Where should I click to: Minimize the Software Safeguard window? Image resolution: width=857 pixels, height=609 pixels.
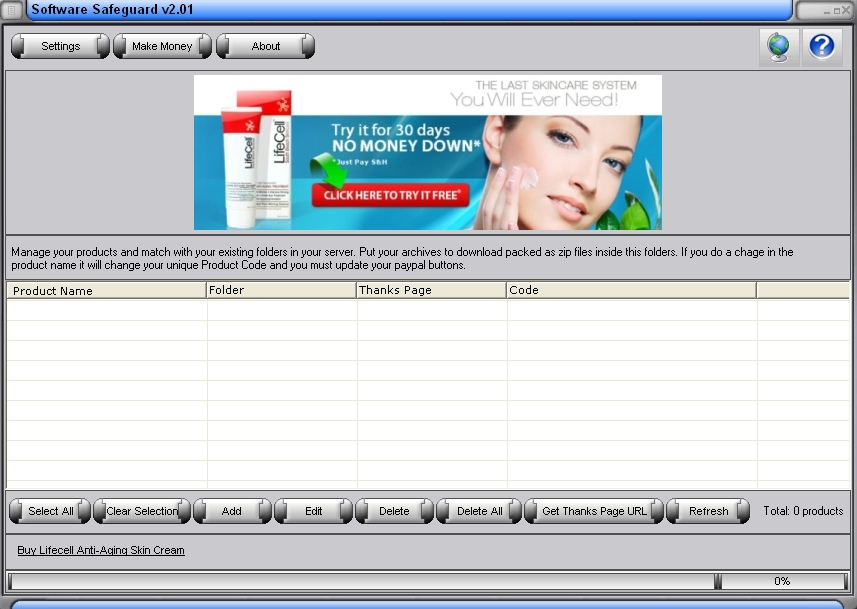tap(827, 11)
